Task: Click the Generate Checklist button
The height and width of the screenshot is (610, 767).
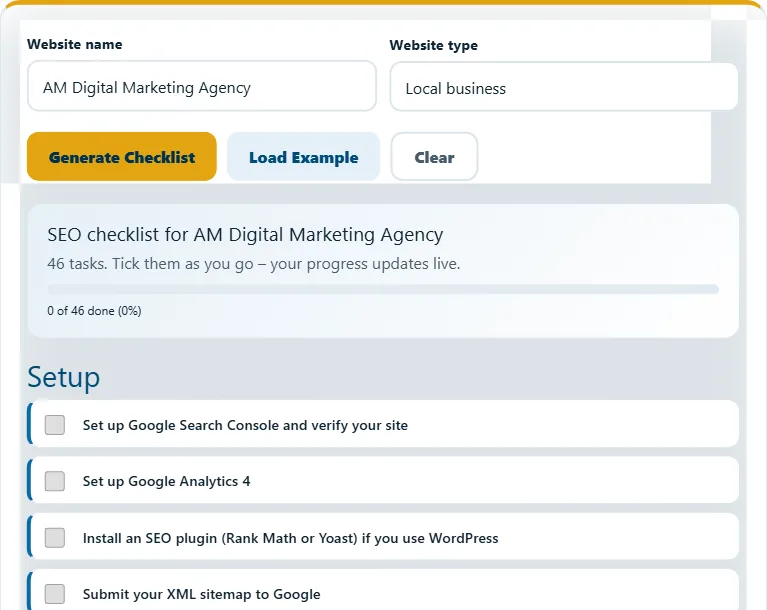Action: point(122,157)
